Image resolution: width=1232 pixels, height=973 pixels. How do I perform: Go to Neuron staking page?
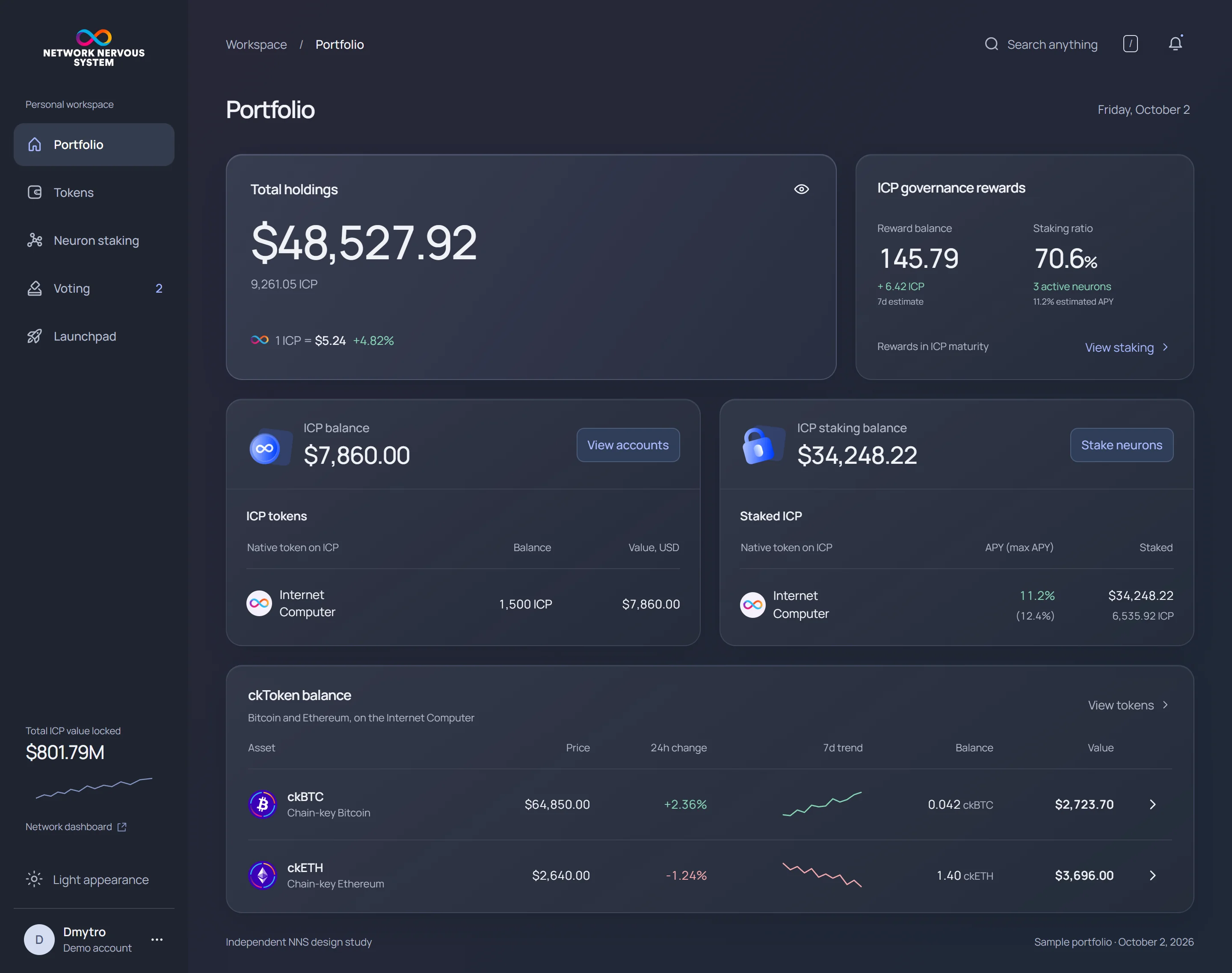coord(94,240)
